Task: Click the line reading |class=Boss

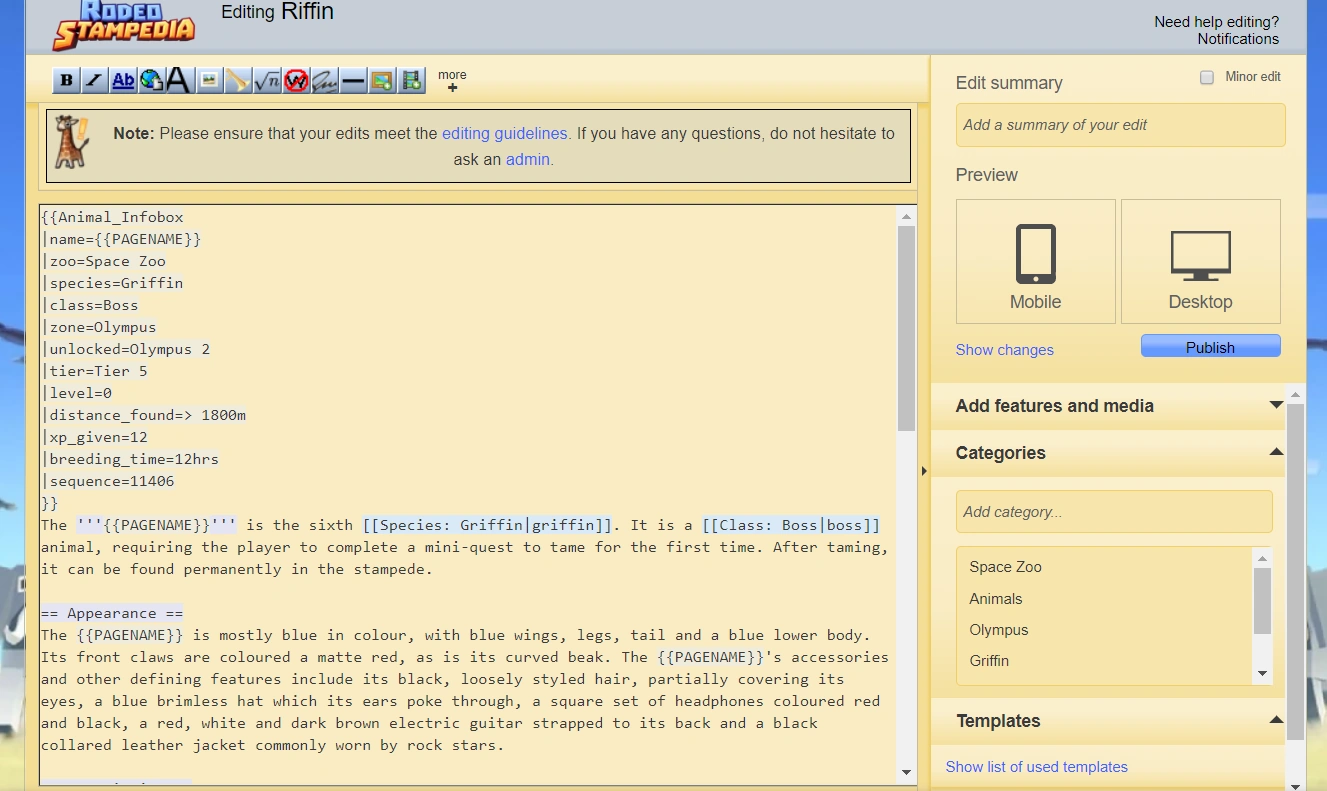Action: click(x=90, y=305)
